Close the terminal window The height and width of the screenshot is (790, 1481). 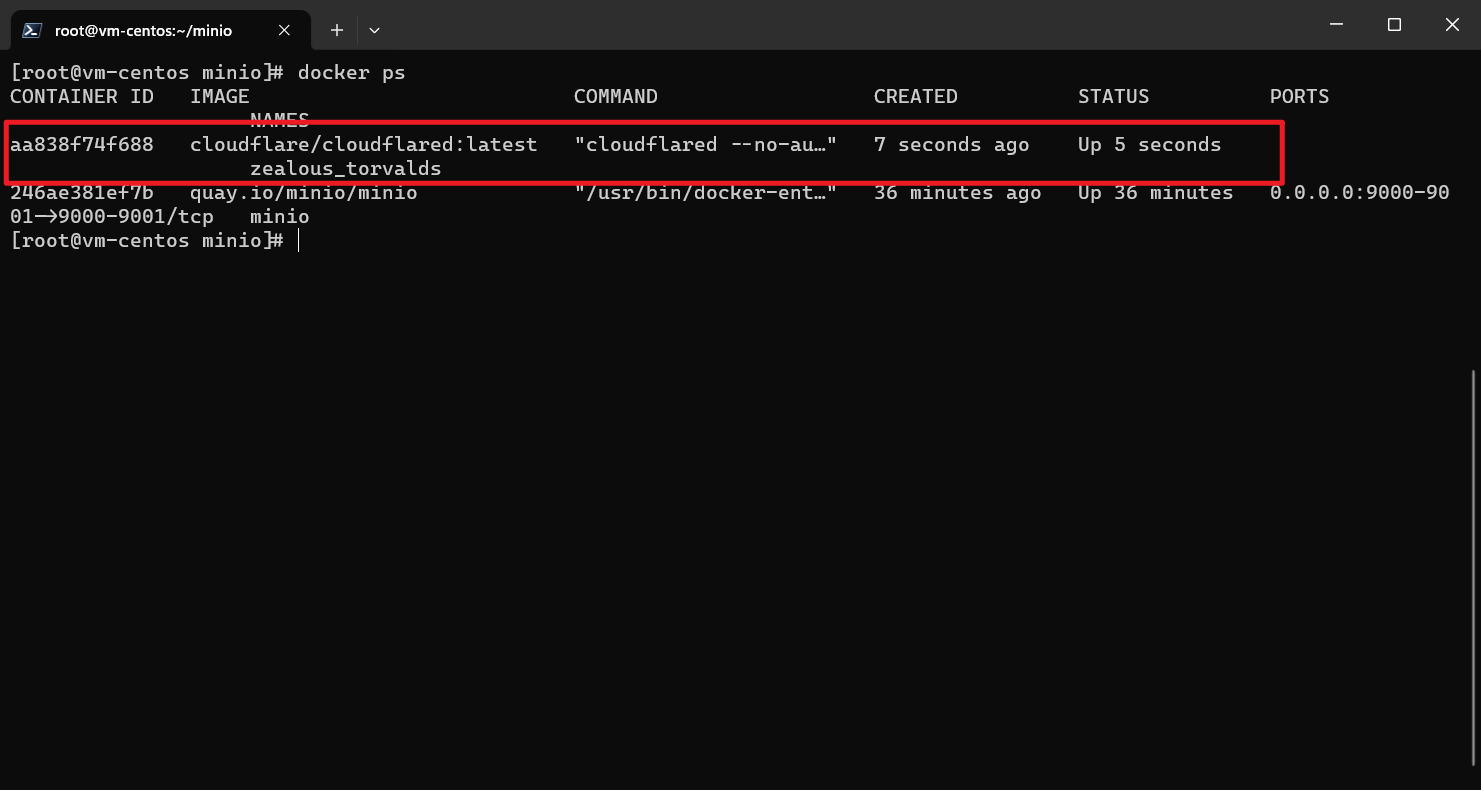1452,25
